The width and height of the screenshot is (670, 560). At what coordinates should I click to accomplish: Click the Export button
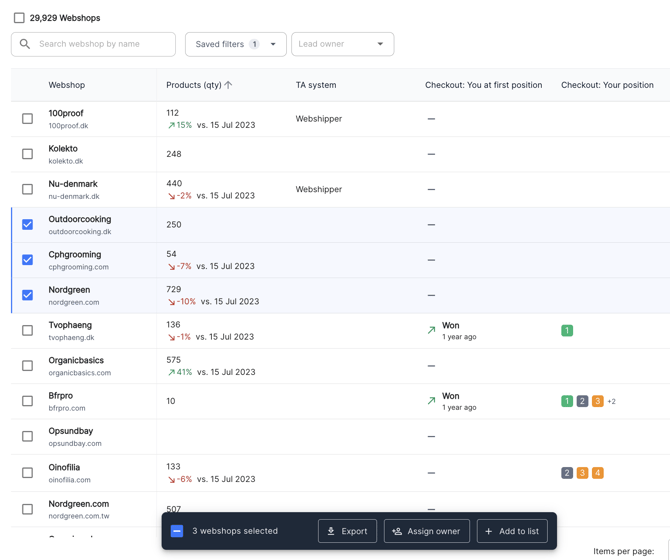(x=347, y=531)
